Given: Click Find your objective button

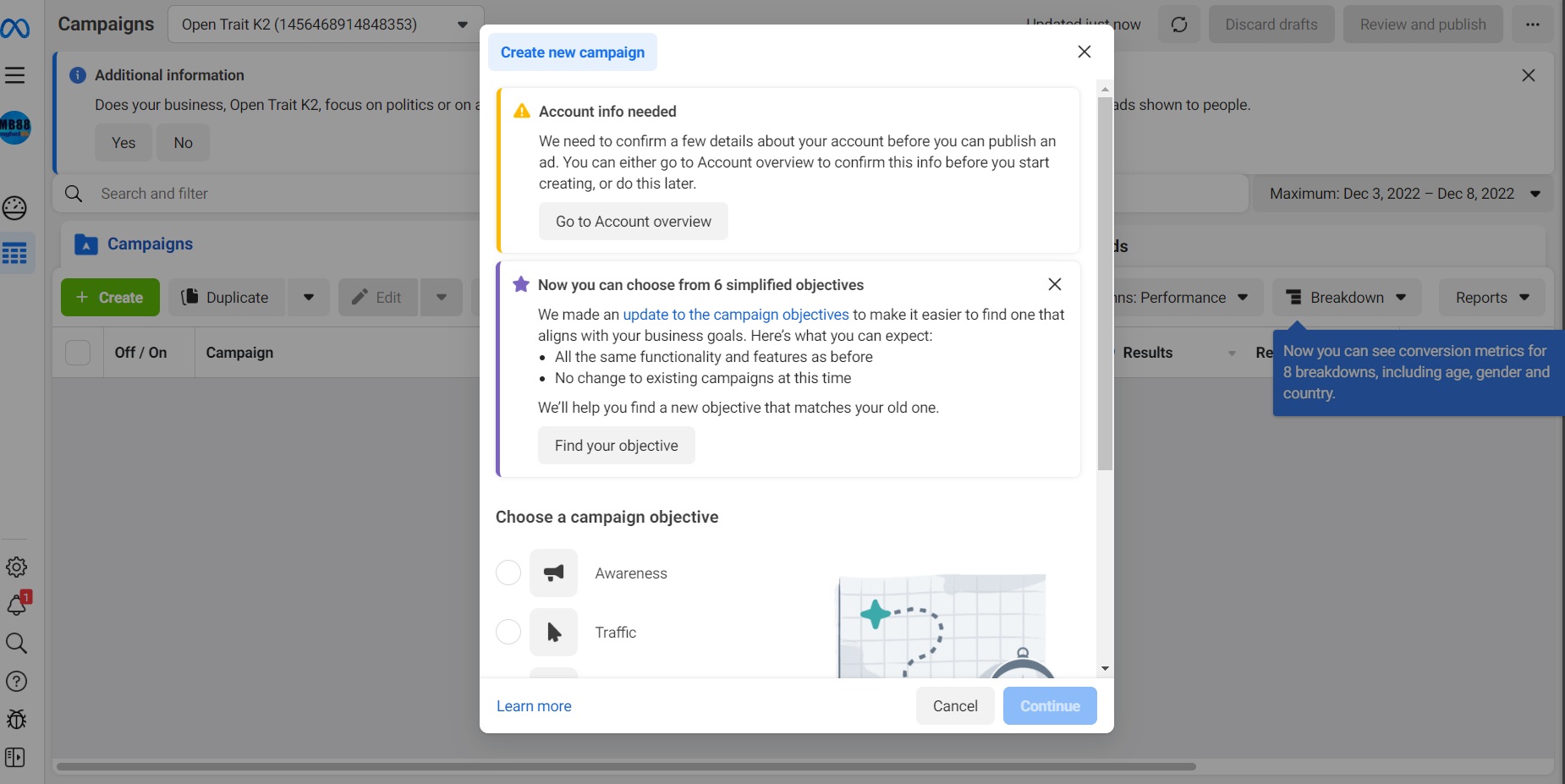Looking at the screenshot, I should (617, 446).
